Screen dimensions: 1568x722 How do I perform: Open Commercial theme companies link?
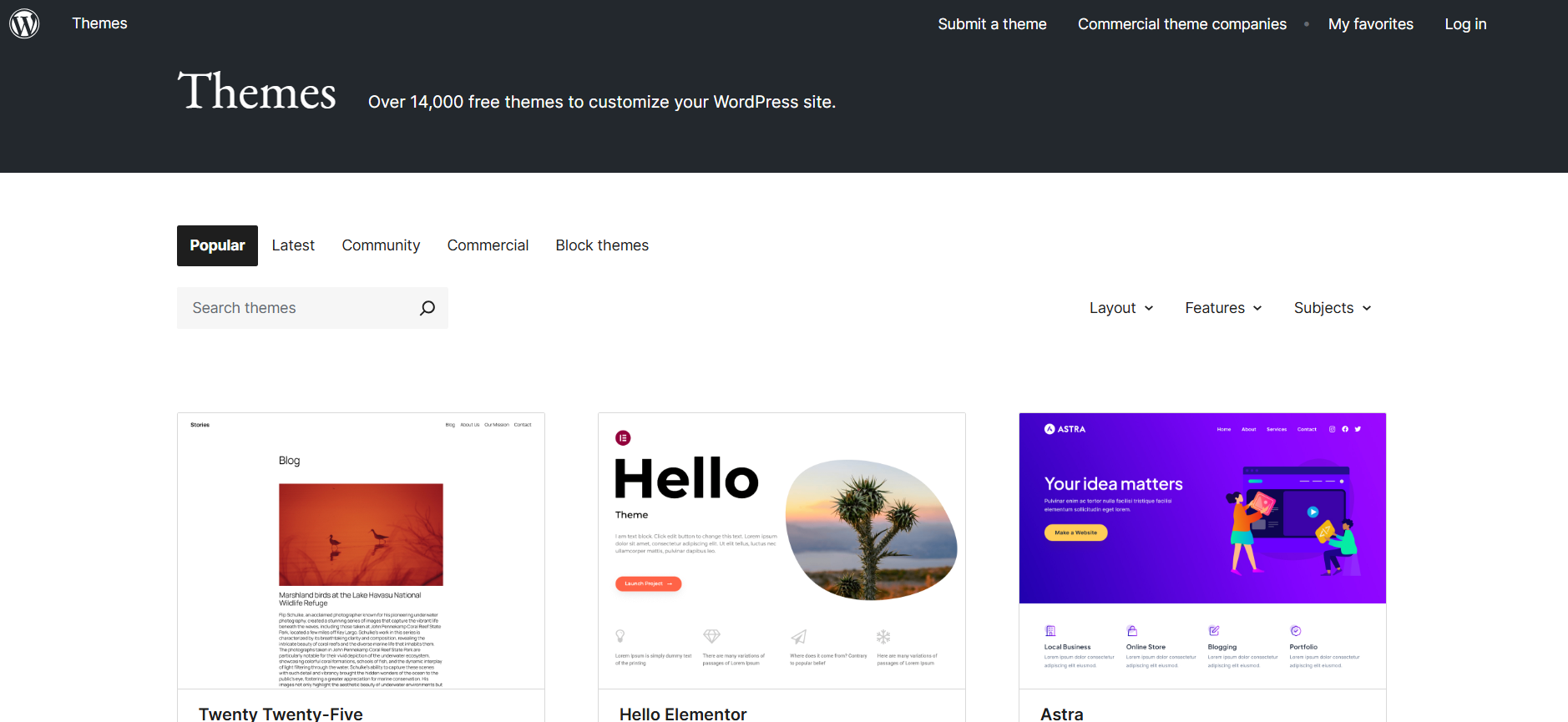(1181, 24)
